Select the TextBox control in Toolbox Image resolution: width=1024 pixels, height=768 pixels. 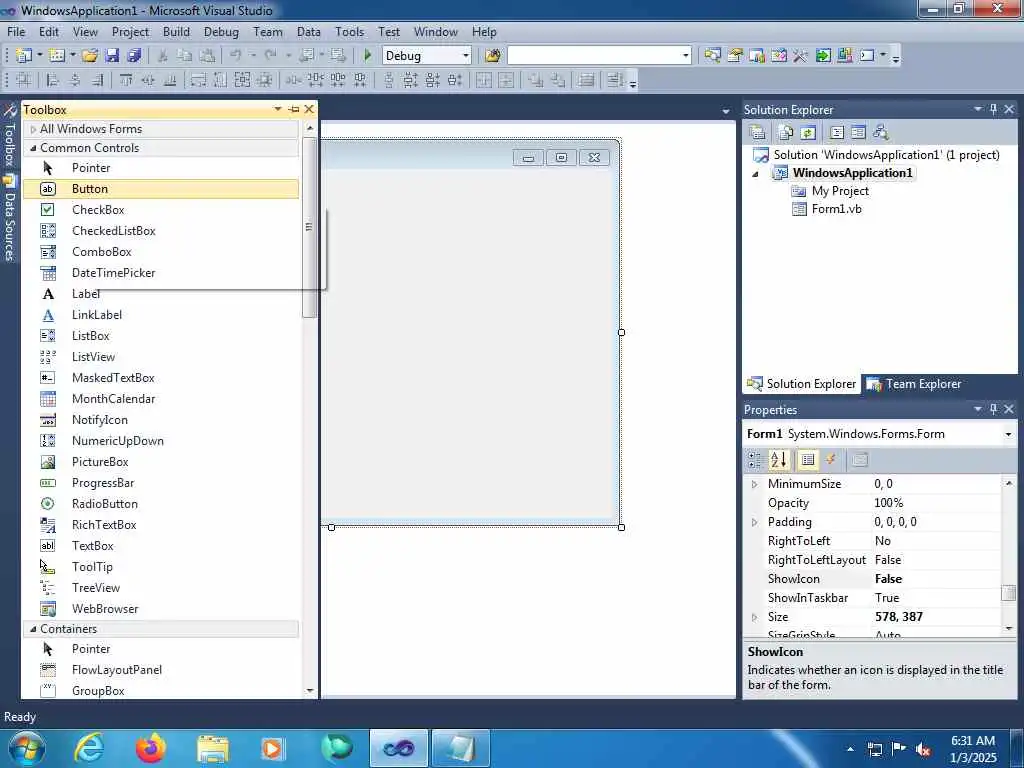[x=161, y=545]
